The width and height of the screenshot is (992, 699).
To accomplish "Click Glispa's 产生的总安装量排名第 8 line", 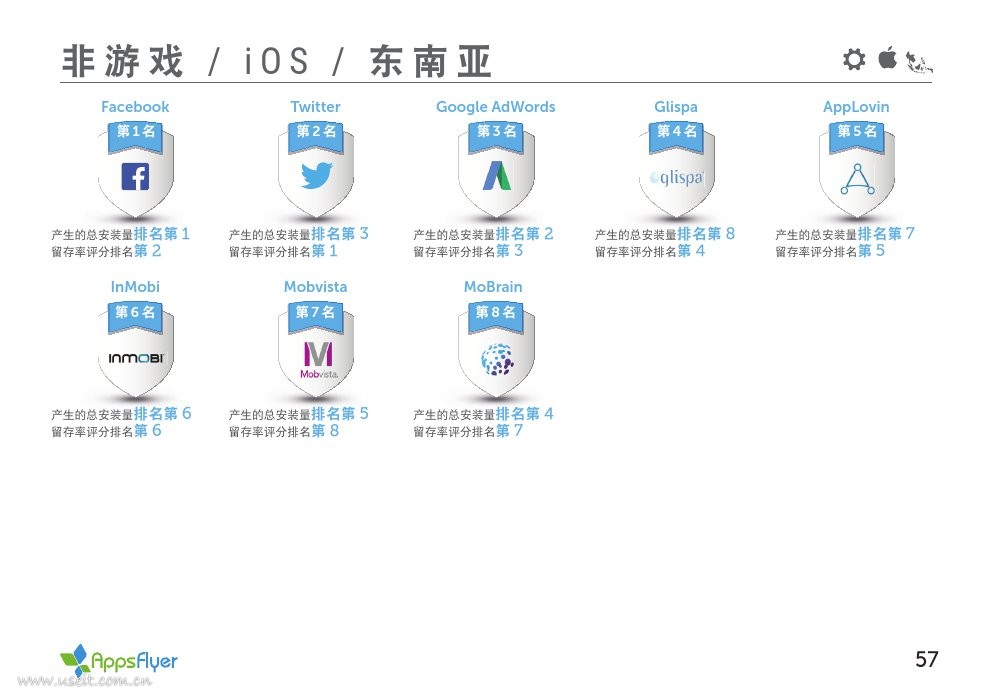I will 665,234.
